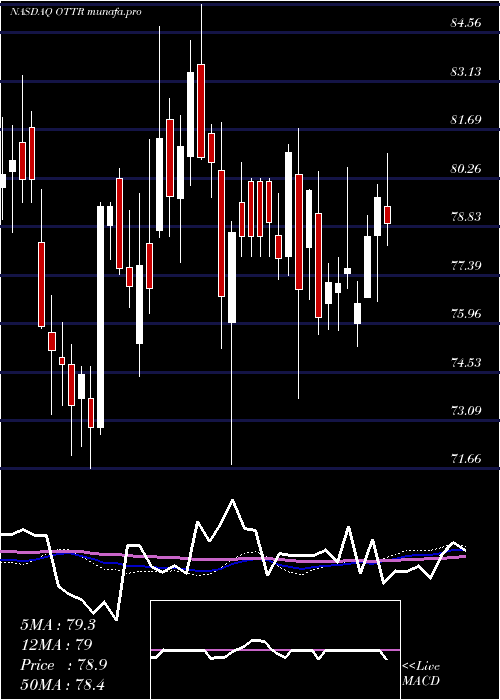This screenshot has height=700, width=500.
Task: Select the 73.09 price axis label
Action: click(x=466, y=410)
